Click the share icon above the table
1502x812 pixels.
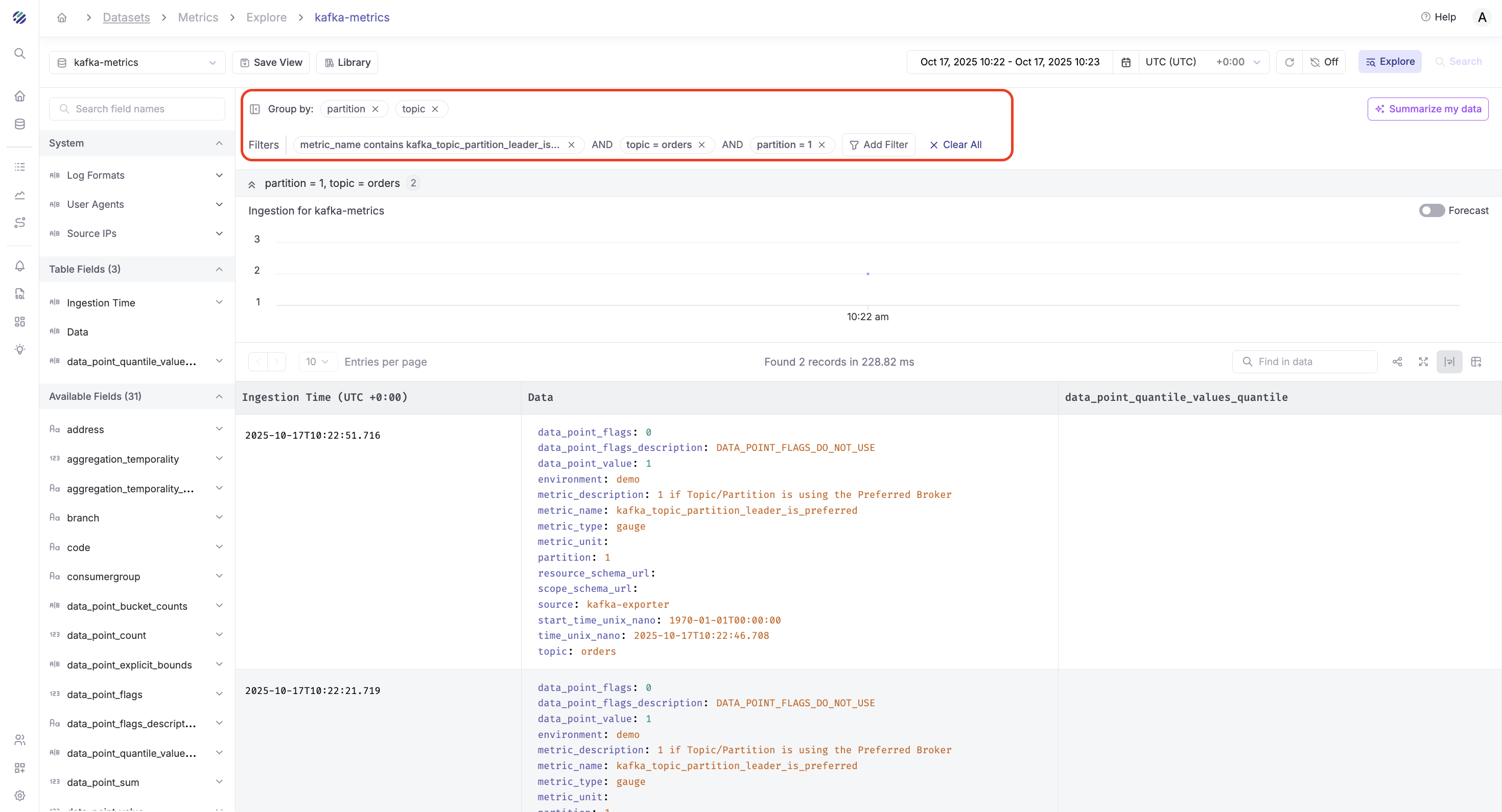click(x=1397, y=362)
